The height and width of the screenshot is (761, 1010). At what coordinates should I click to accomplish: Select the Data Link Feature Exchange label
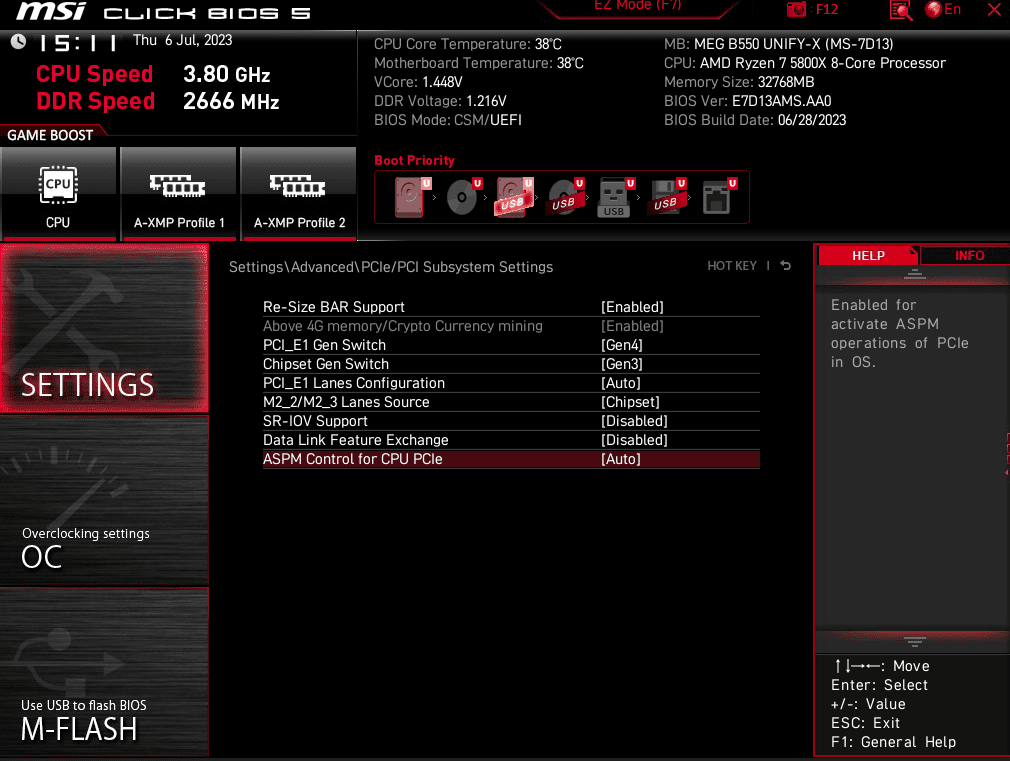pyautogui.click(x=356, y=440)
